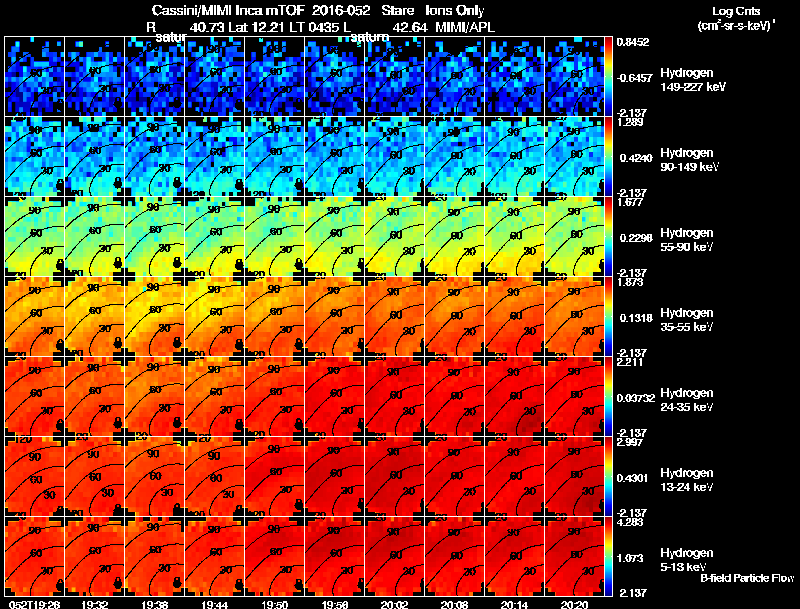Select the 35-55 keV image panel at 19:56
The height and width of the screenshot is (609, 800).
click(x=335, y=316)
